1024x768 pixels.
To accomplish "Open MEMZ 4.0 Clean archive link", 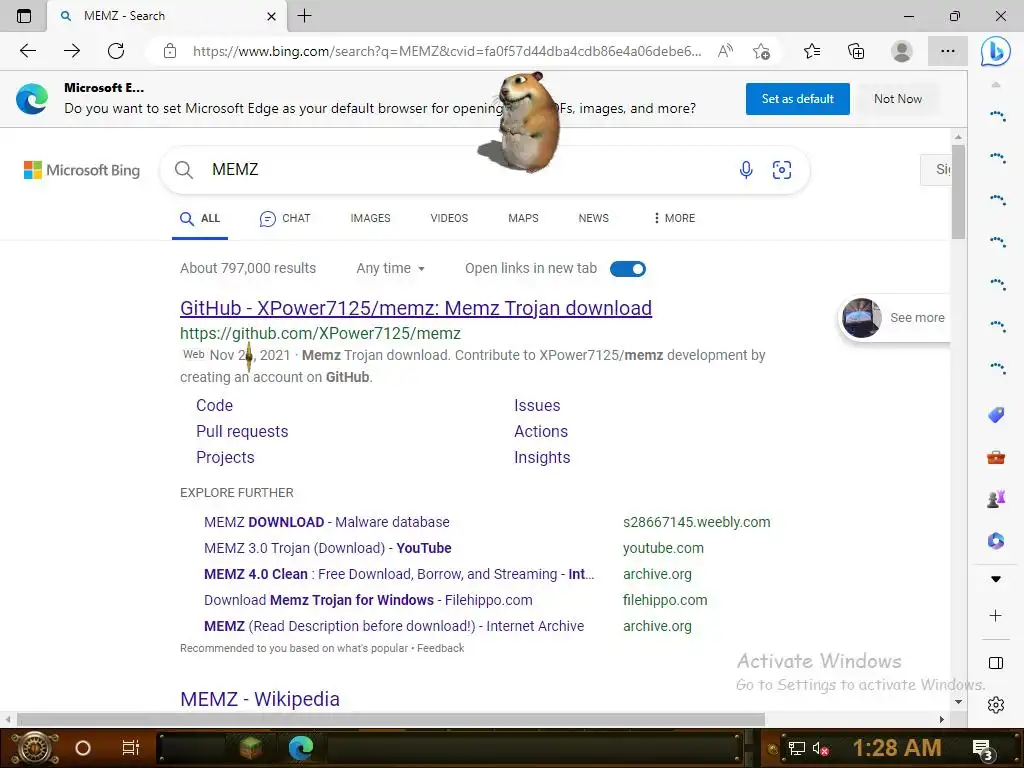I will 399,574.
